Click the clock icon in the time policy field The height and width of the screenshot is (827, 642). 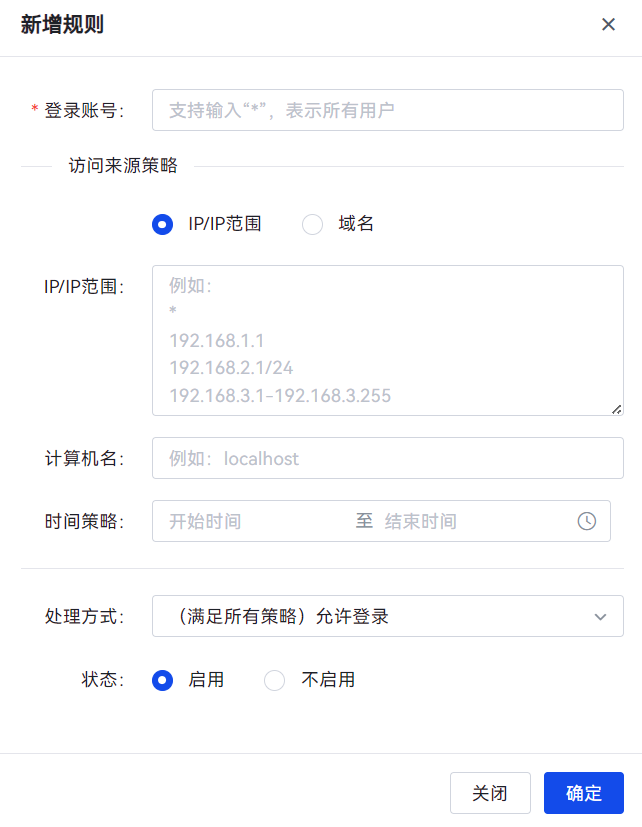[587, 521]
